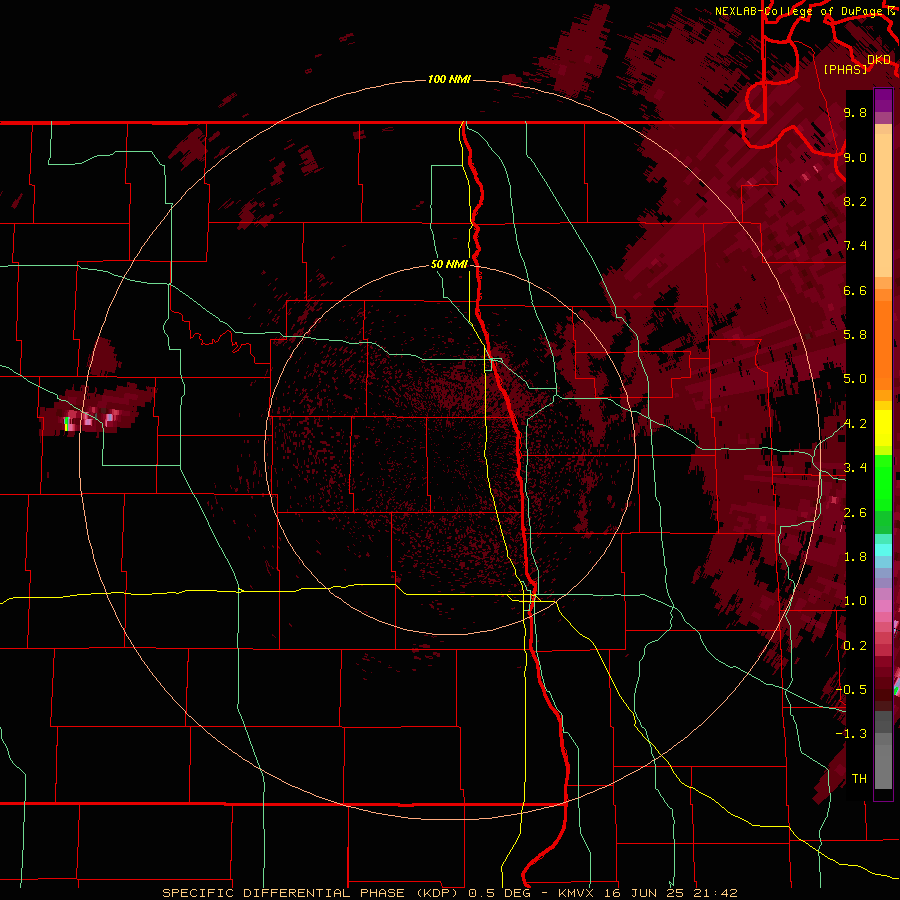Screen dimensions: 900x900
Task: Click the 1.8 value on color scale
Action: tap(855, 557)
